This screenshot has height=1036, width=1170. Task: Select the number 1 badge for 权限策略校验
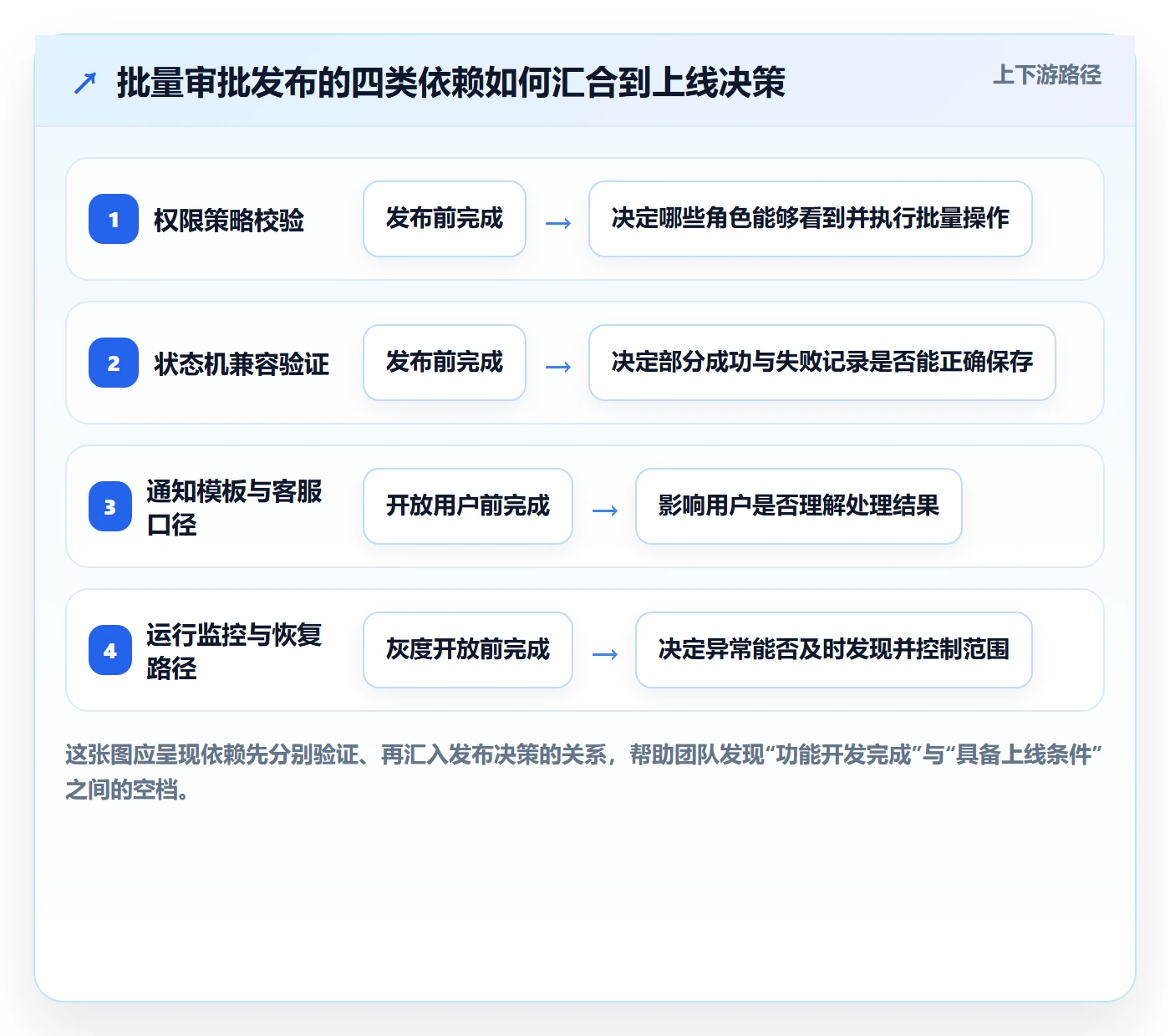coord(114,219)
